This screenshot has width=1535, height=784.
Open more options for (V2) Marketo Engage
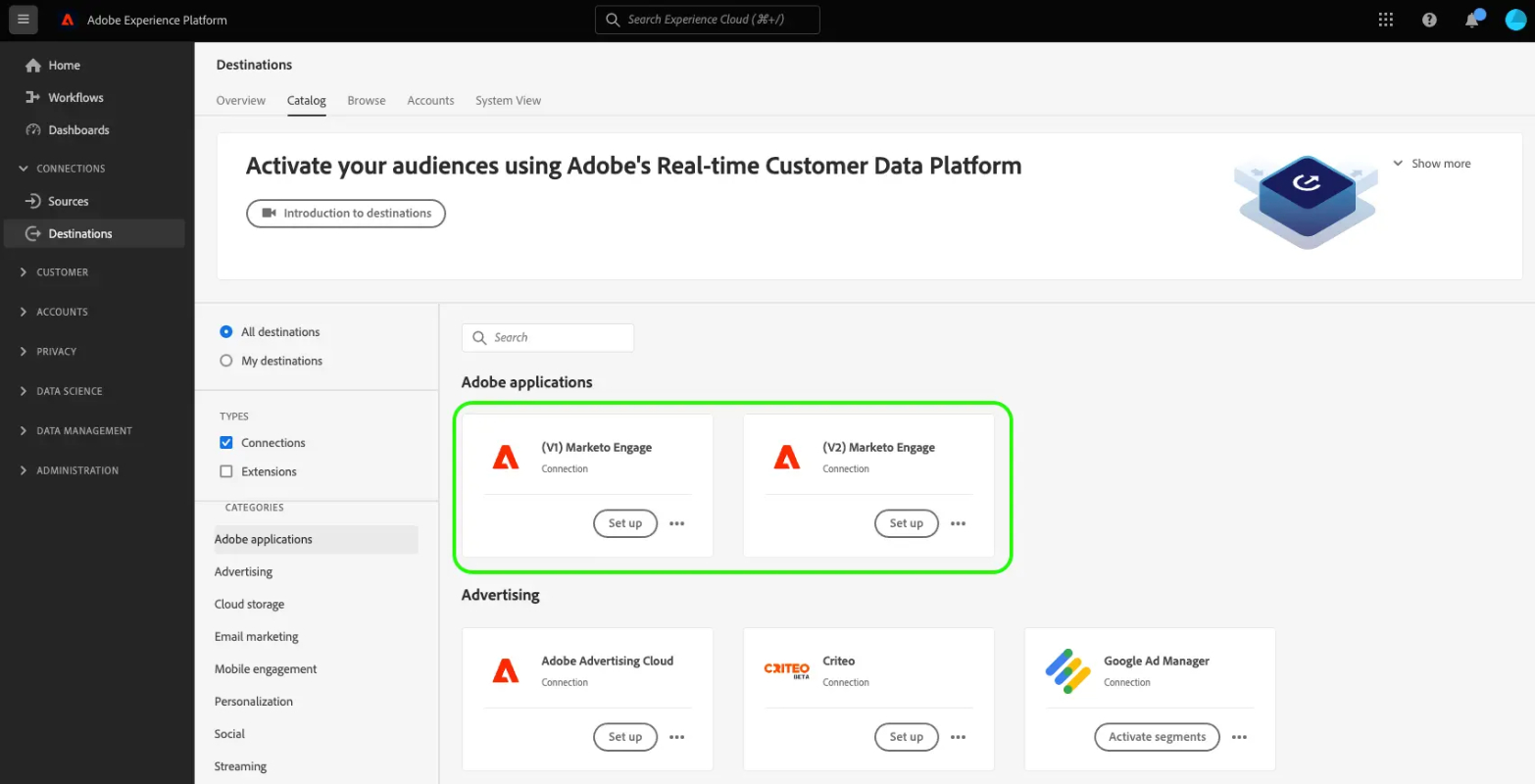(959, 524)
